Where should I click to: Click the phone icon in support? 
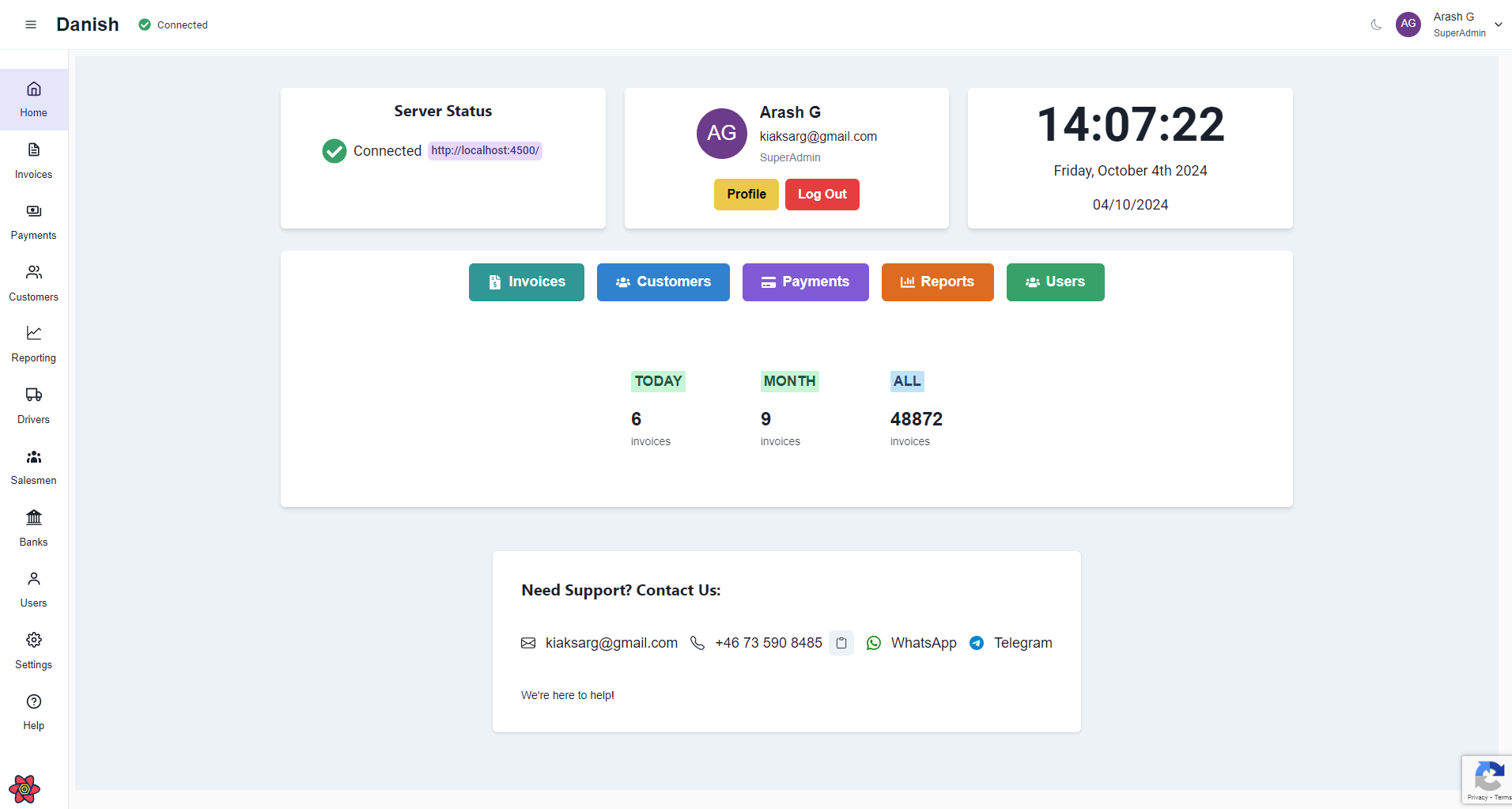[697, 643]
